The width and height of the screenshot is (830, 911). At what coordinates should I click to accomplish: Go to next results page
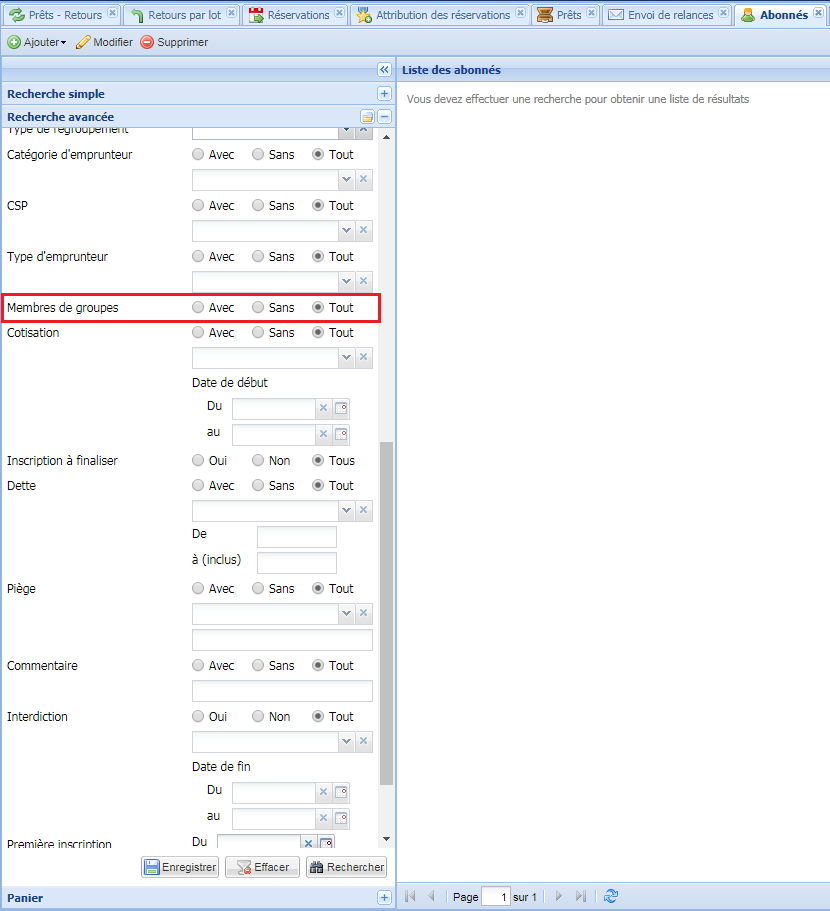click(559, 897)
